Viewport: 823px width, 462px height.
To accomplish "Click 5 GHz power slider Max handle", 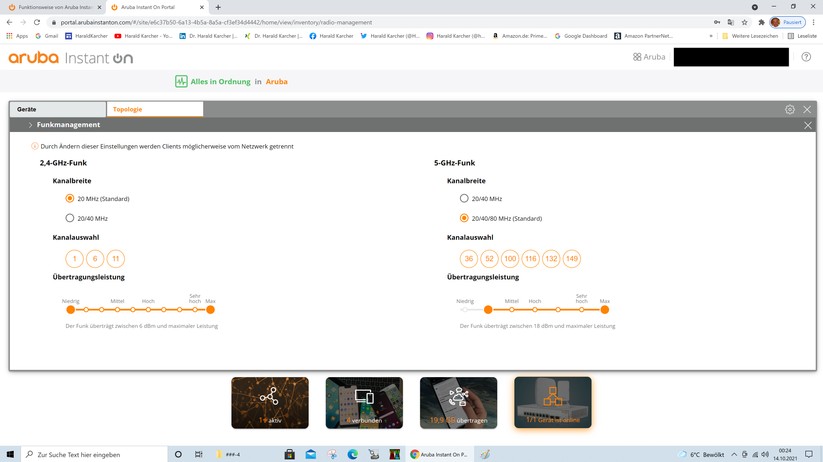I will 605,310.
